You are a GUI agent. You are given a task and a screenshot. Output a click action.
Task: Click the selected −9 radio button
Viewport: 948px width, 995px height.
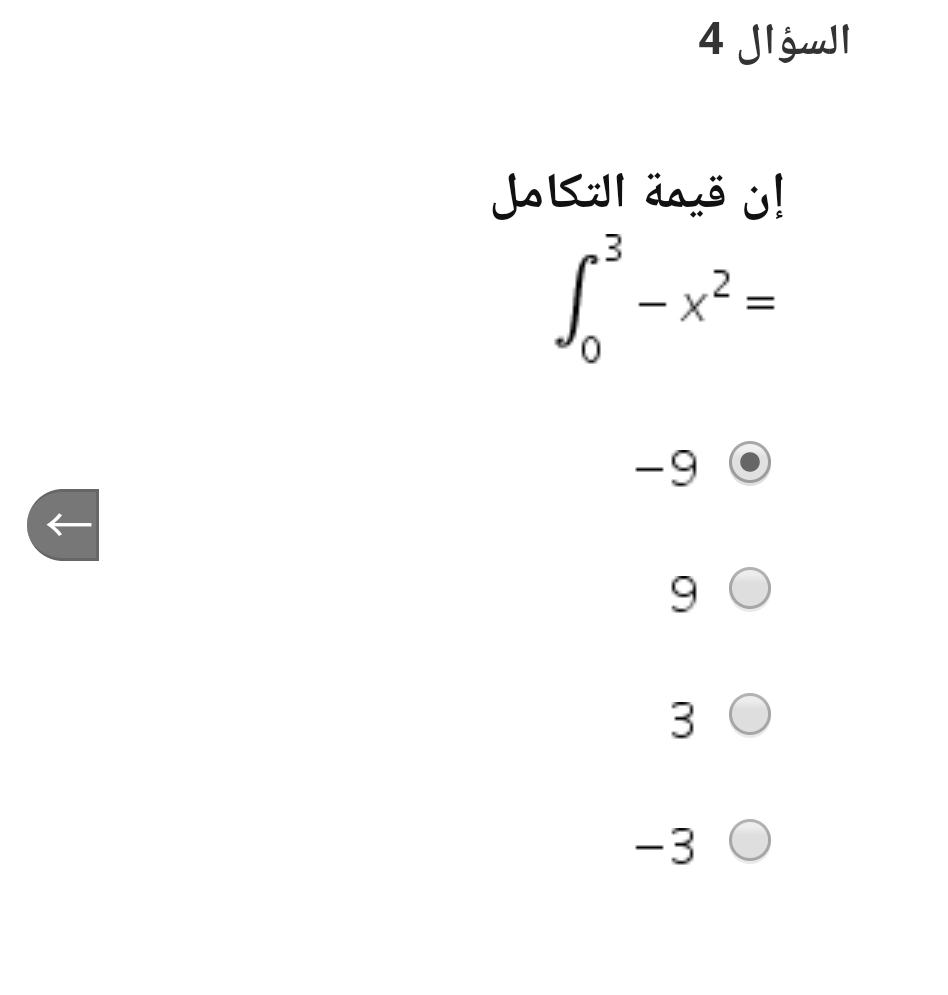(x=749, y=463)
